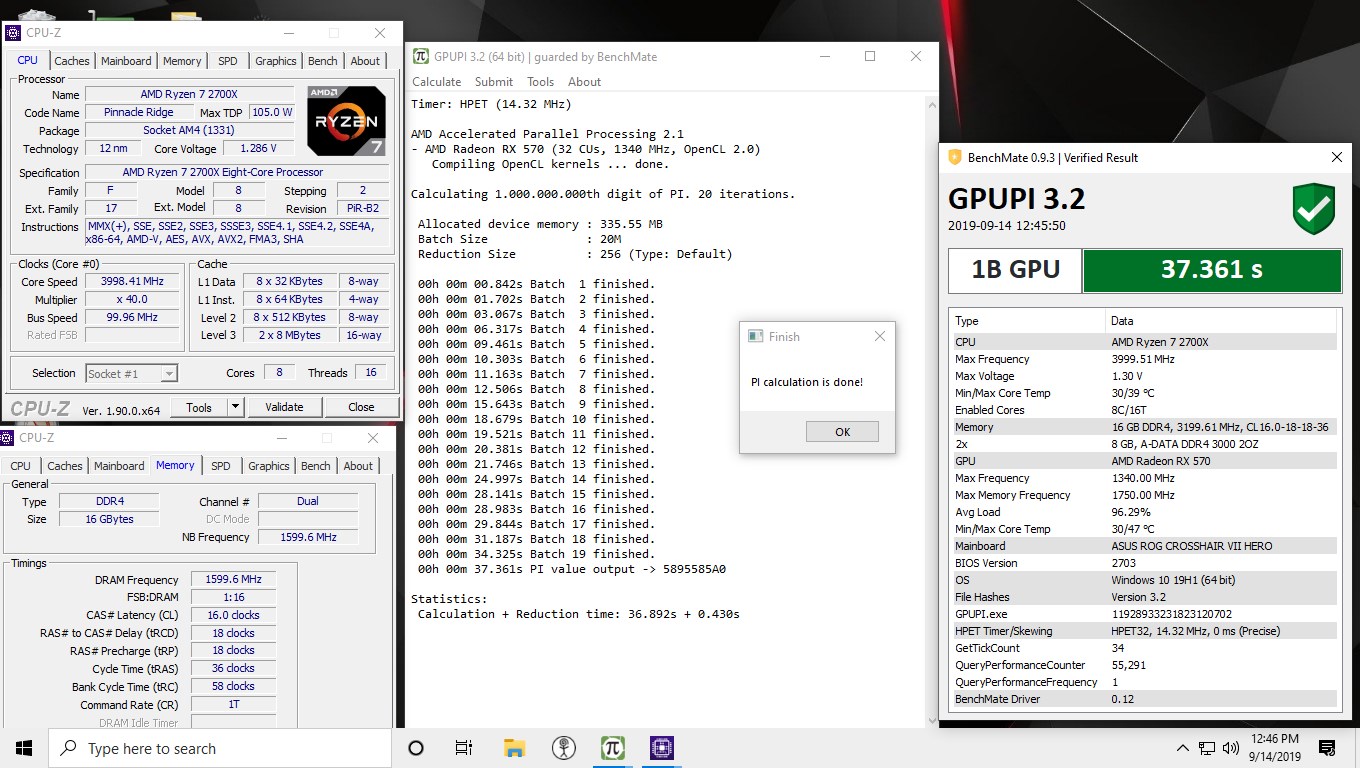Open BenchMate taskbar app icon
1360x768 pixels.
[564, 748]
